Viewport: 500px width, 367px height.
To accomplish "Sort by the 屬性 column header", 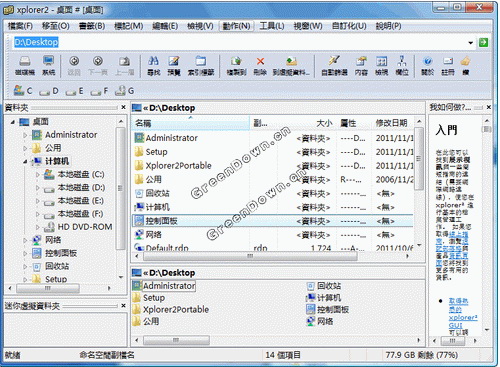I will [x=353, y=123].
